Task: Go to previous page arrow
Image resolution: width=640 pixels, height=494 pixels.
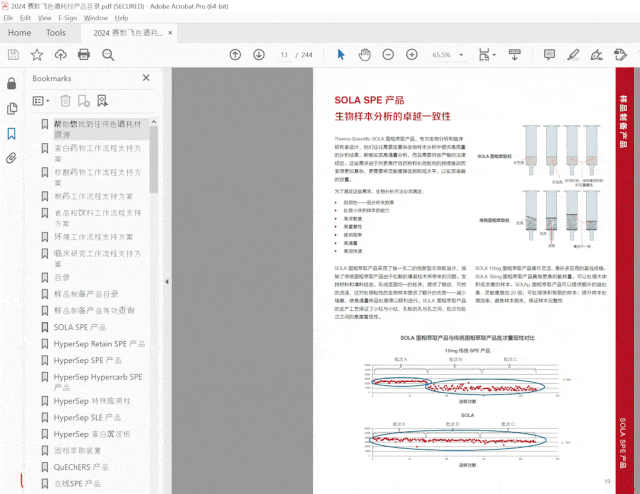Action: point(235,55)
